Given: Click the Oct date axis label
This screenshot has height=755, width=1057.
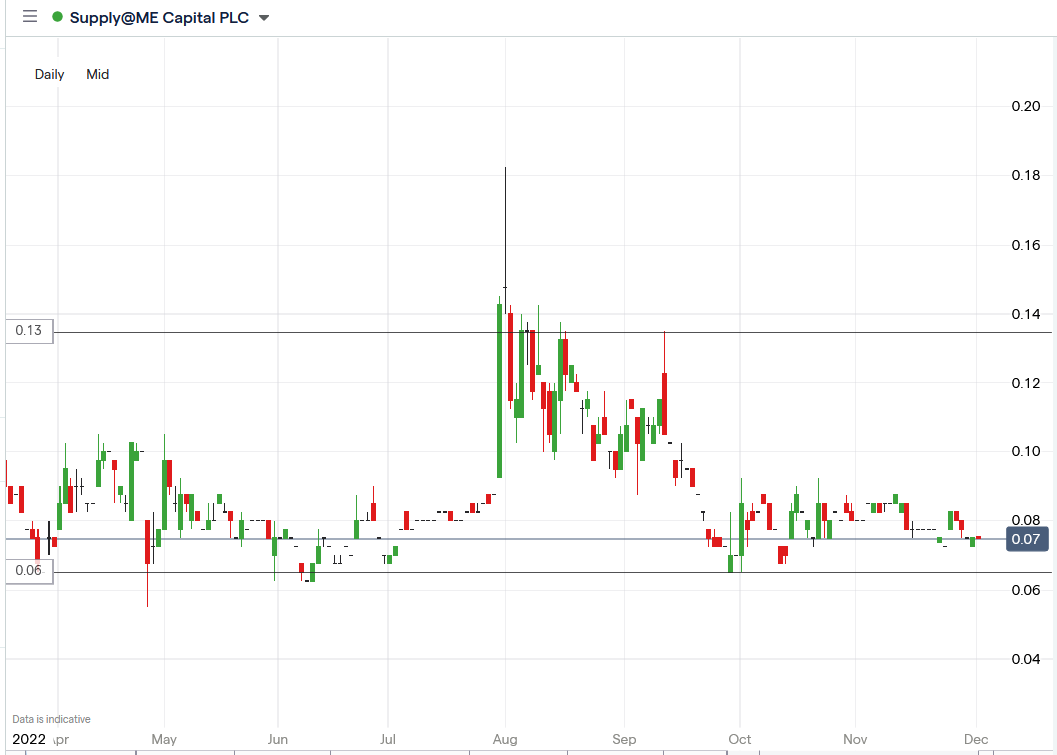Looking at the screenshot, I should tap(739, 739).
